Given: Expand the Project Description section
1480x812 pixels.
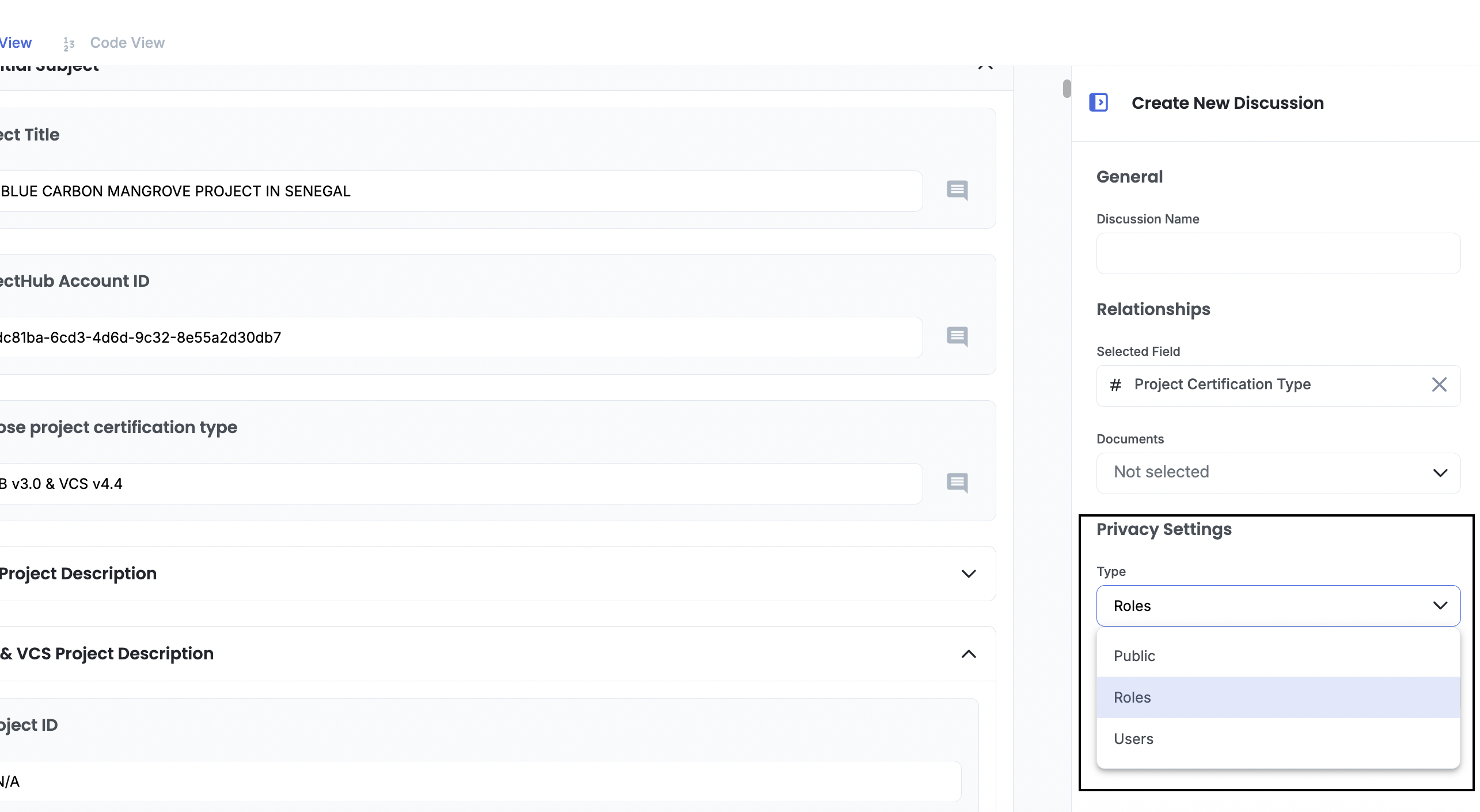Looking at the screenshot, I should pyautogui.click(x=969, y=574).
